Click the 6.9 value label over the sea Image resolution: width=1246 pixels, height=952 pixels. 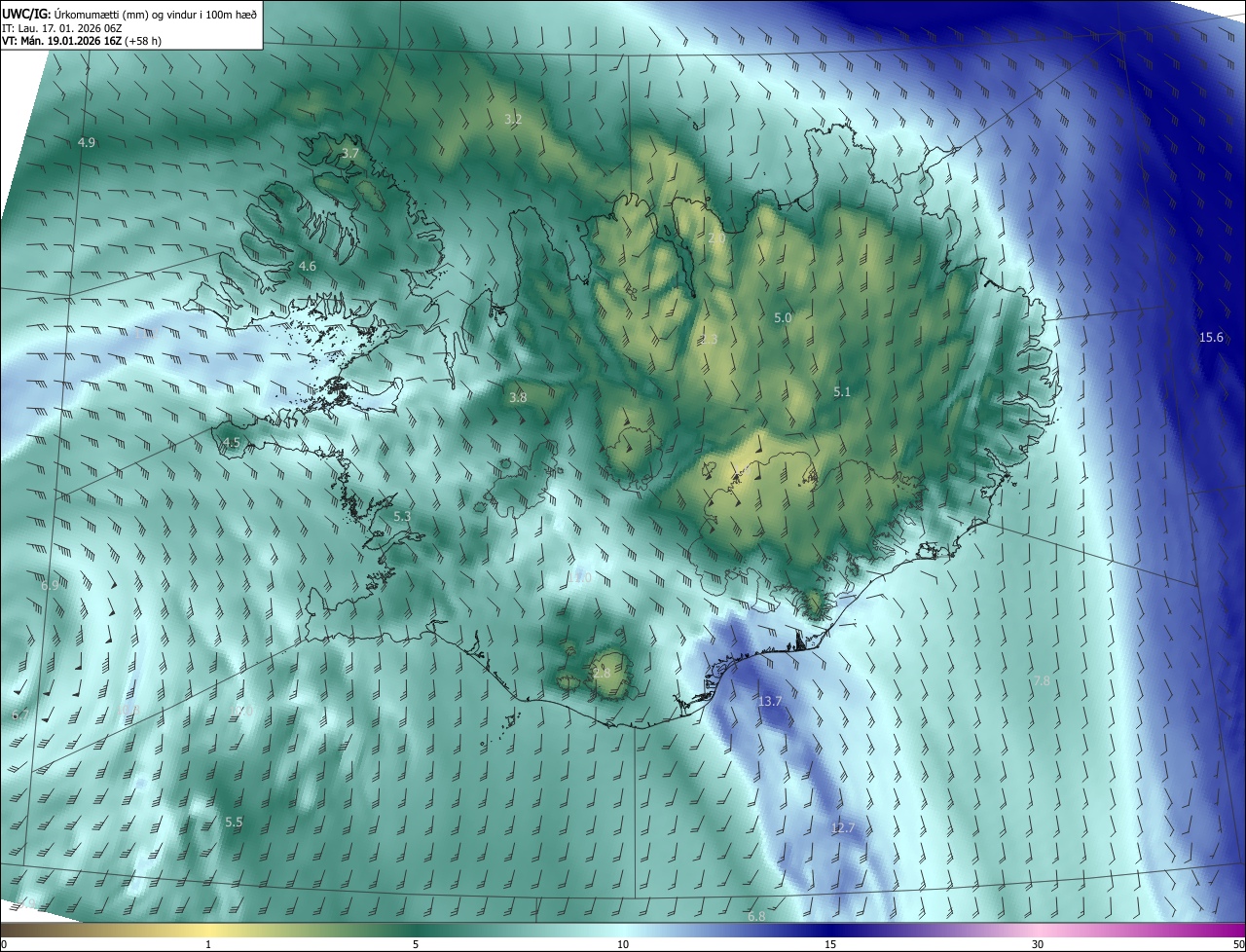pos(49,585)
